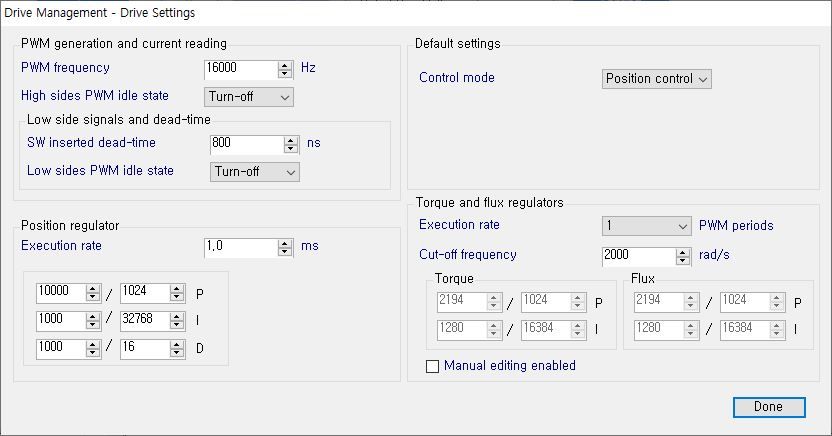
Task: Decrease Position regulator Execution rate down arrow
Action: [x=285, y=252]
